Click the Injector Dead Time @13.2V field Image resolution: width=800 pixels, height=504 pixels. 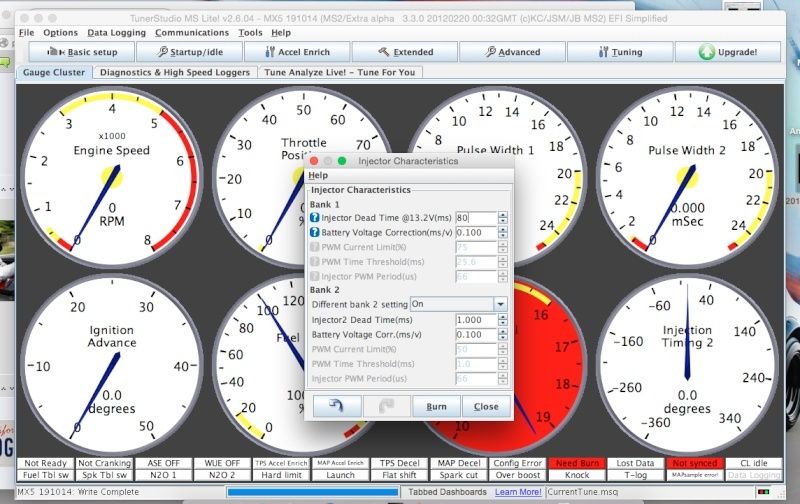coord(476,218)
